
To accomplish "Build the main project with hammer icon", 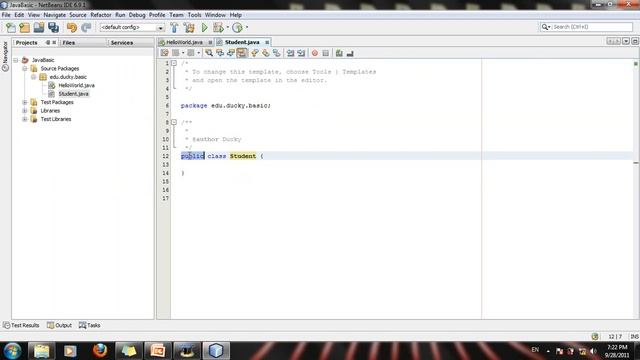I will coord(174,27).
